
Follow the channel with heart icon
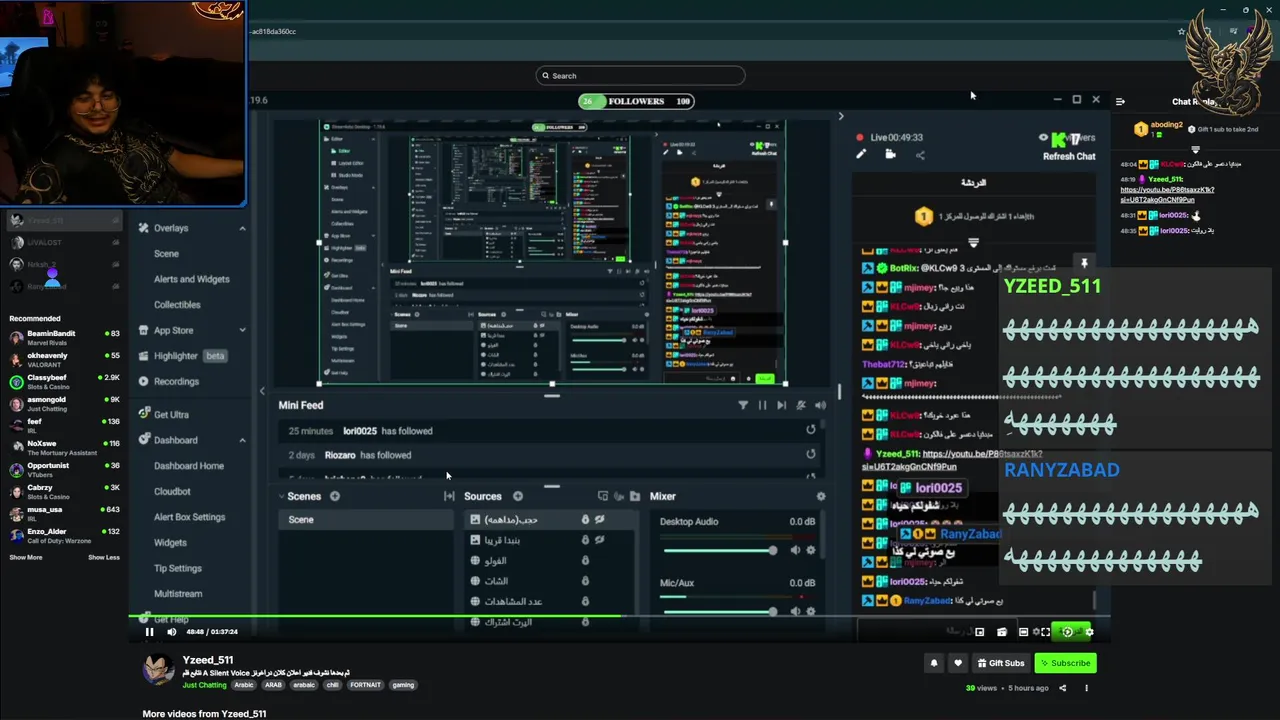(x=958, y=663)
